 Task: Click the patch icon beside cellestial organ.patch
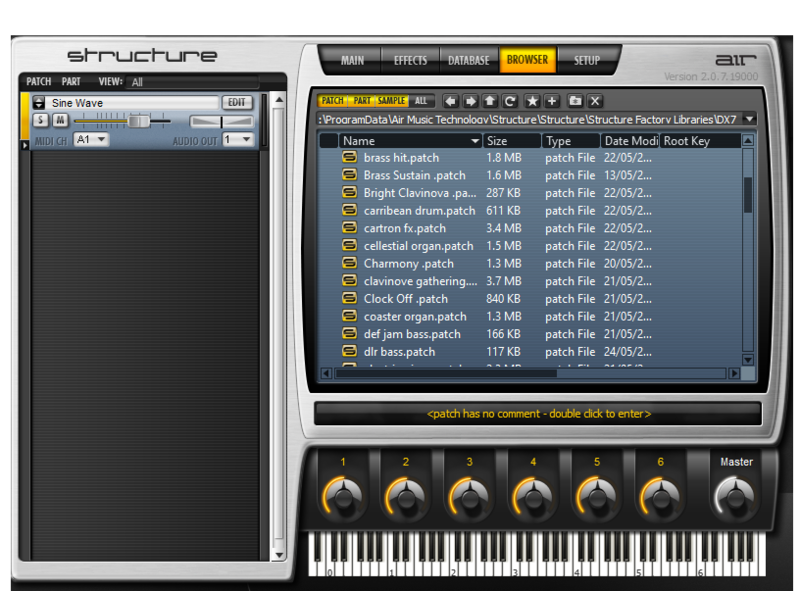click(349, 245)
